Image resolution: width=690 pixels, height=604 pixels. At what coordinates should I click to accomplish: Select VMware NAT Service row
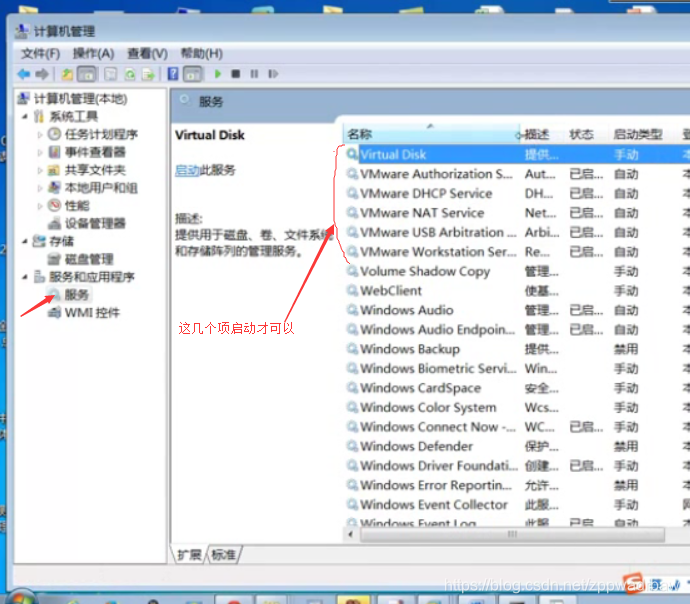click(x=517, y=213)
